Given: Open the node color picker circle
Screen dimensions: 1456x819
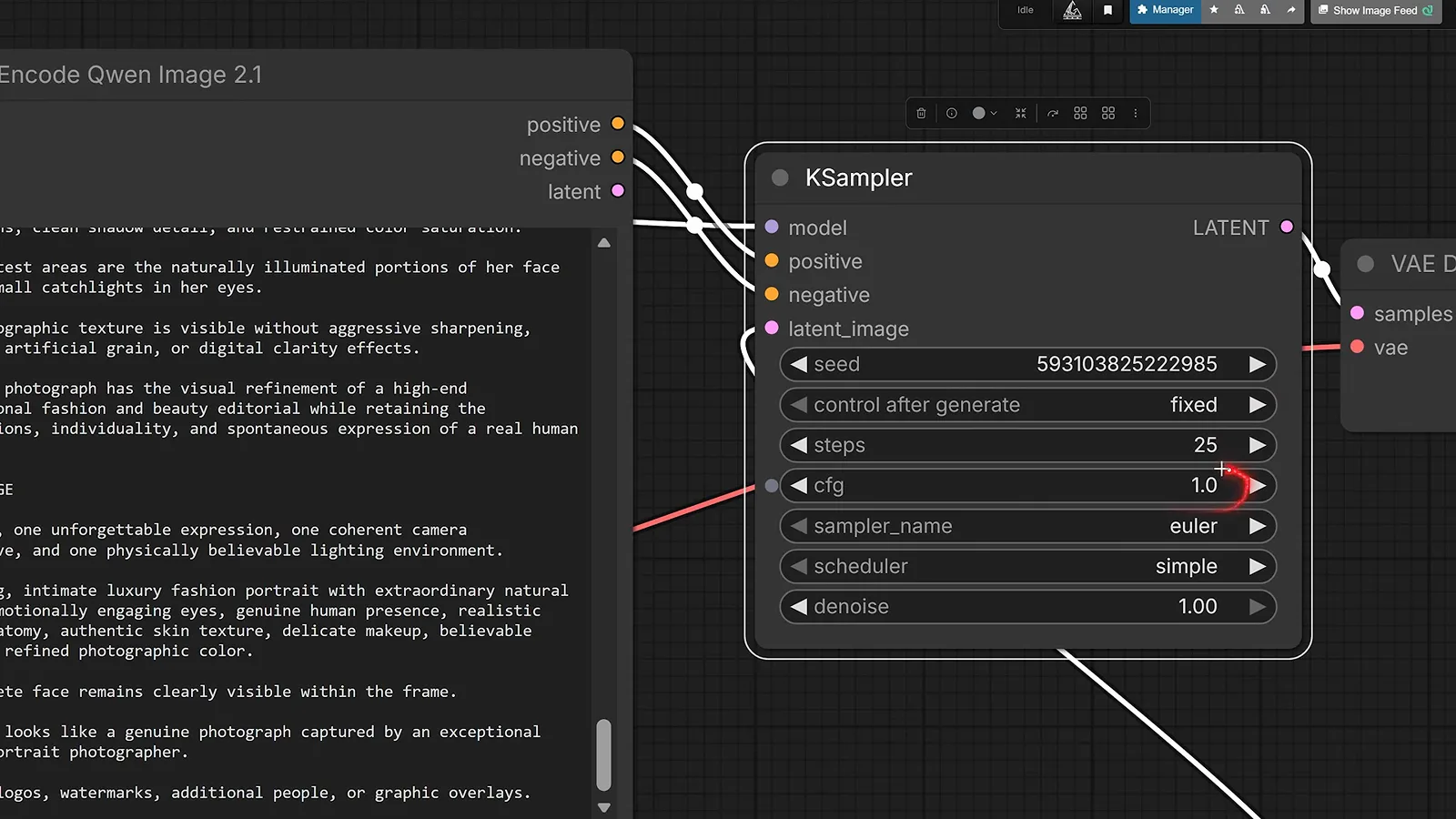Looking at the screenshot, I should point(978,114).
